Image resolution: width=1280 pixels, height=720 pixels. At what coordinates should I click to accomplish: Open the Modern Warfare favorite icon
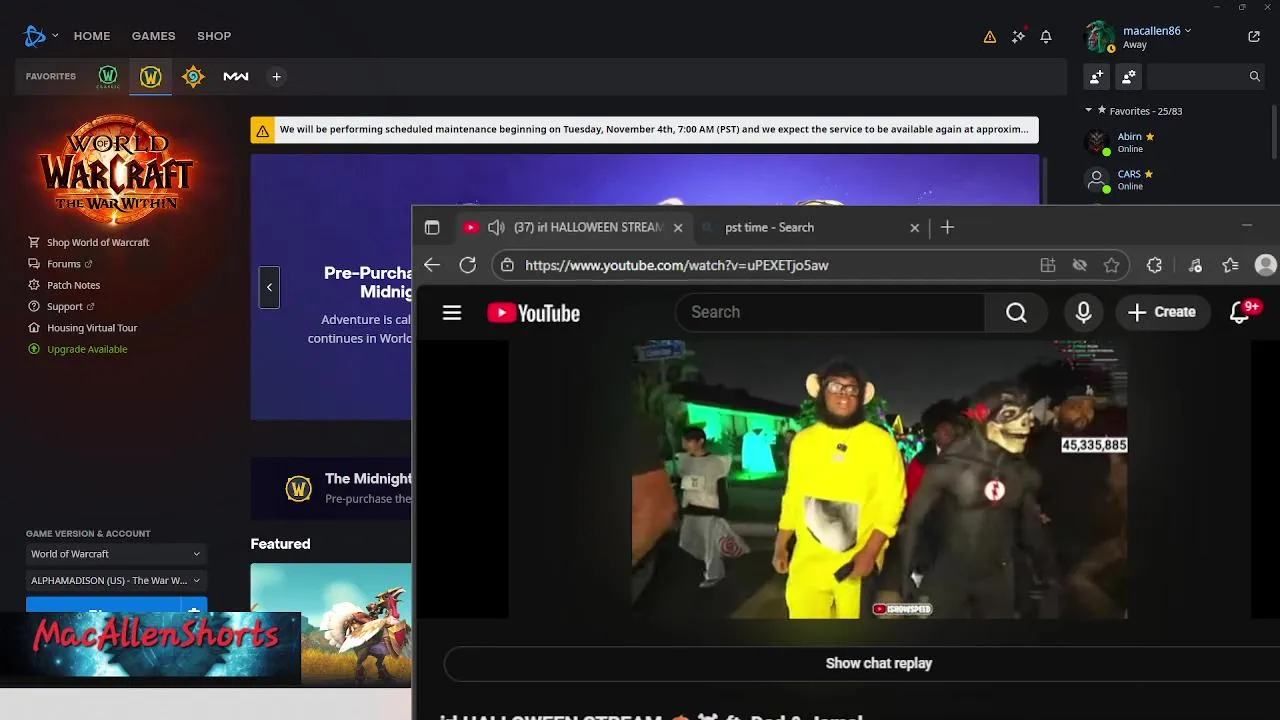pos(236,77)
